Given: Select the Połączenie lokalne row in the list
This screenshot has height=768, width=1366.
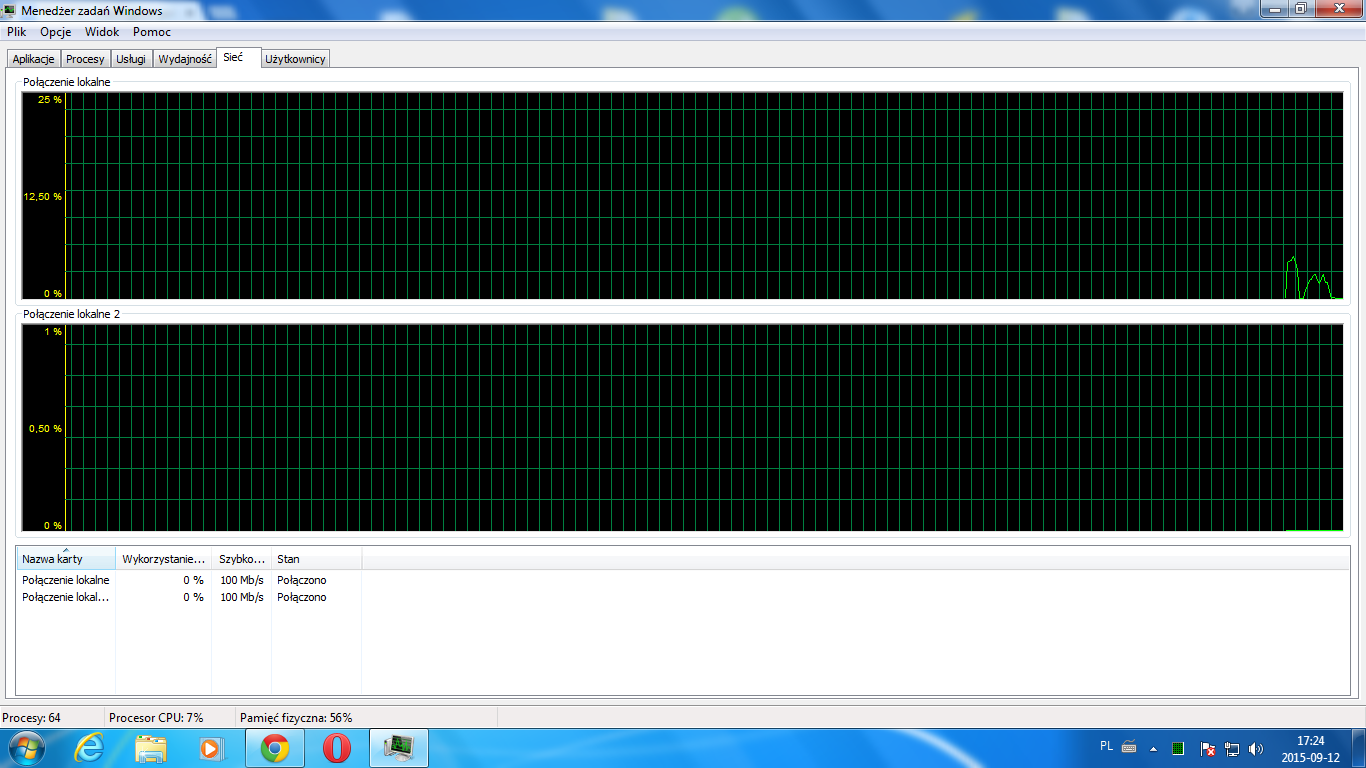Looking at the screenshot, I should (x=66, y=580).
